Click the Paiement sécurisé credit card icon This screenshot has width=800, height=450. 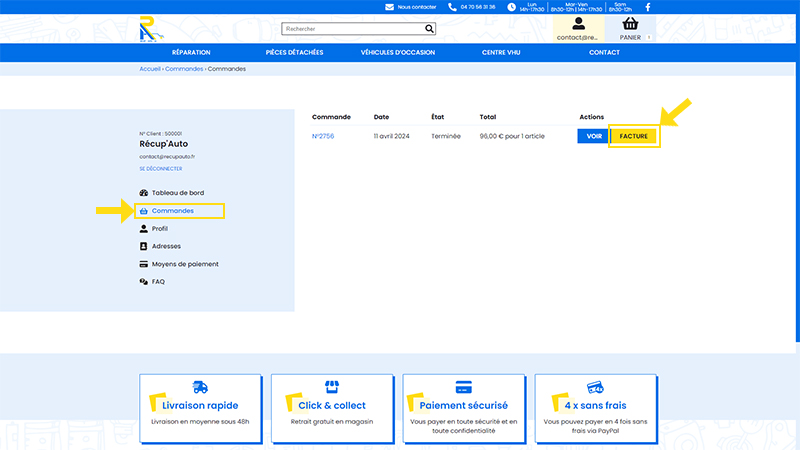click(x=463, y=387)
